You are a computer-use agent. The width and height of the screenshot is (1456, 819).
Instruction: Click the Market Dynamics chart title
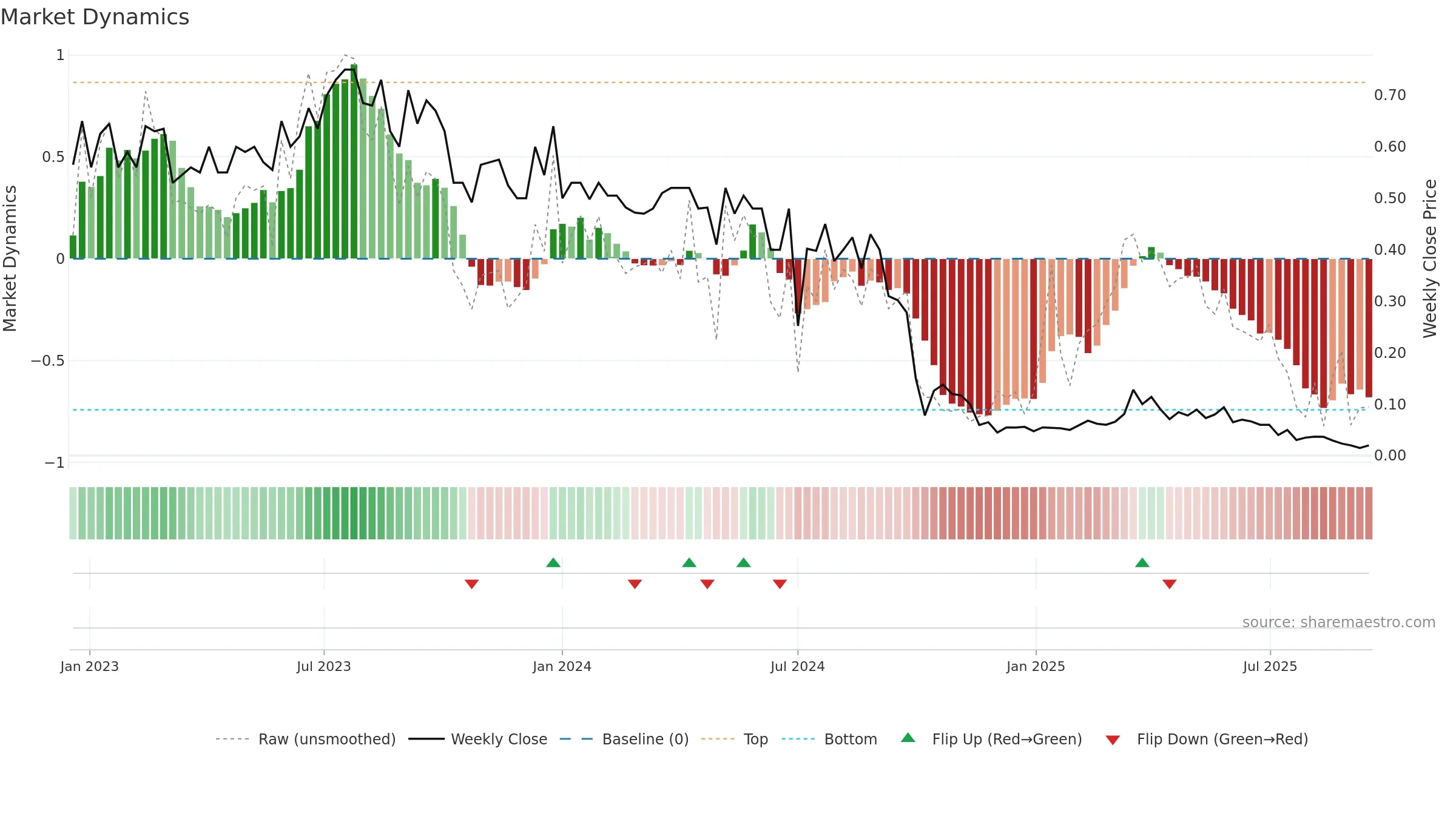95,17
